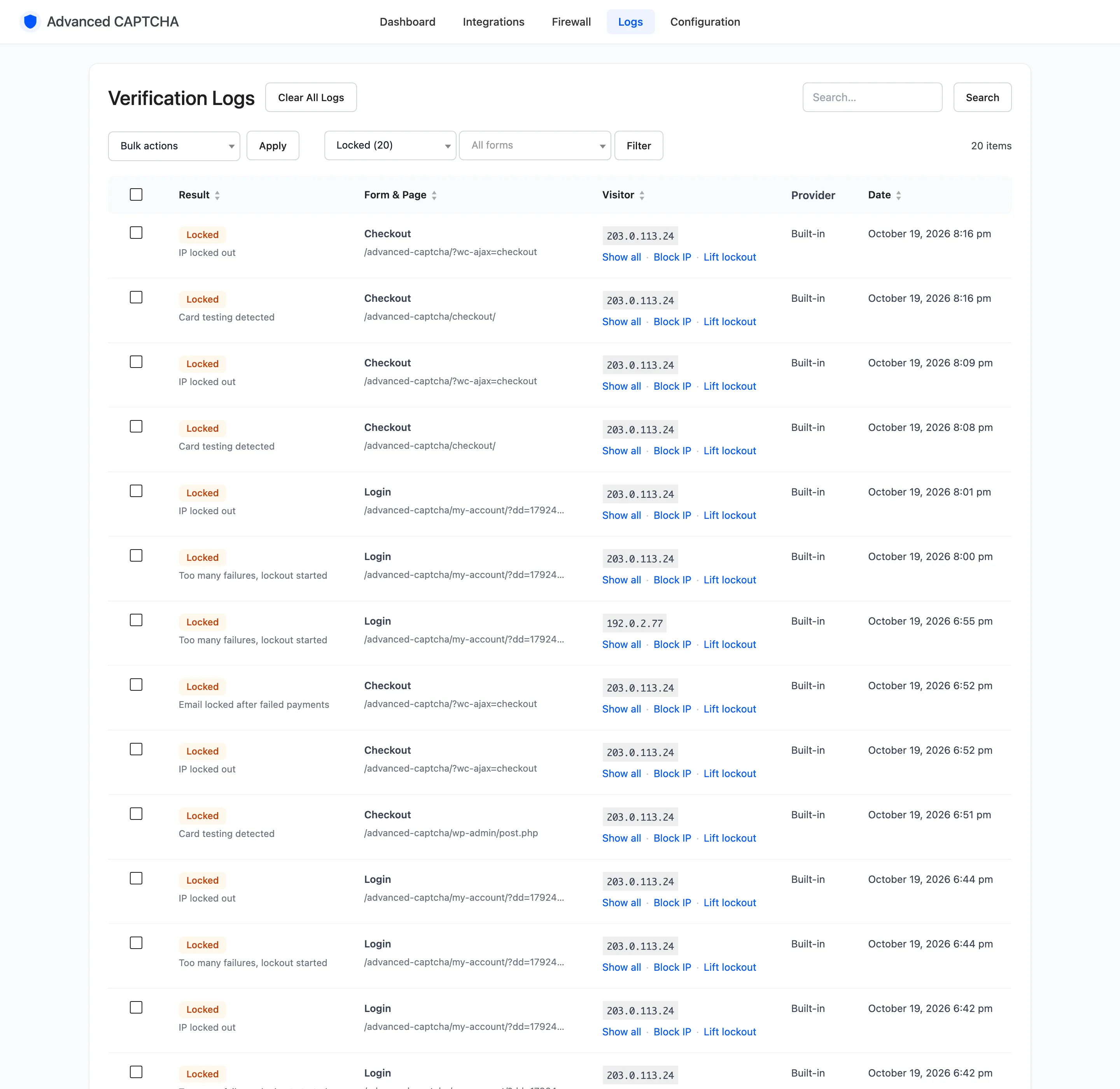Screen dimensions: 1120x1089
Task: Click the Search button
Action: click(982, 97)
